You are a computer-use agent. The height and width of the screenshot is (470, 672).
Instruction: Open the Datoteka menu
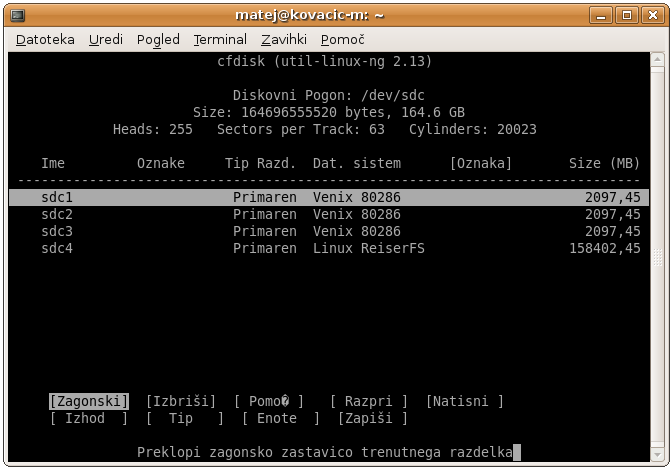45,39
